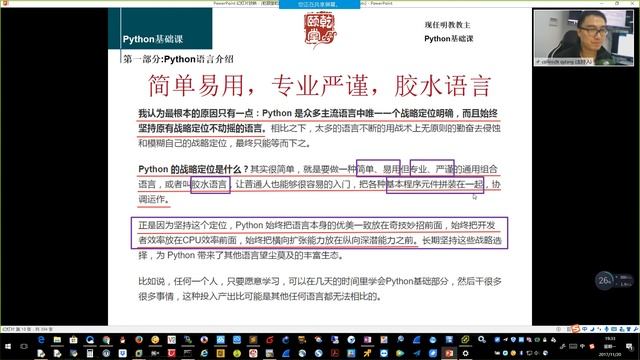This screenshot has width=640, height=360.
Task: Click the text 现任明教教主
Action: pos(447,25)
